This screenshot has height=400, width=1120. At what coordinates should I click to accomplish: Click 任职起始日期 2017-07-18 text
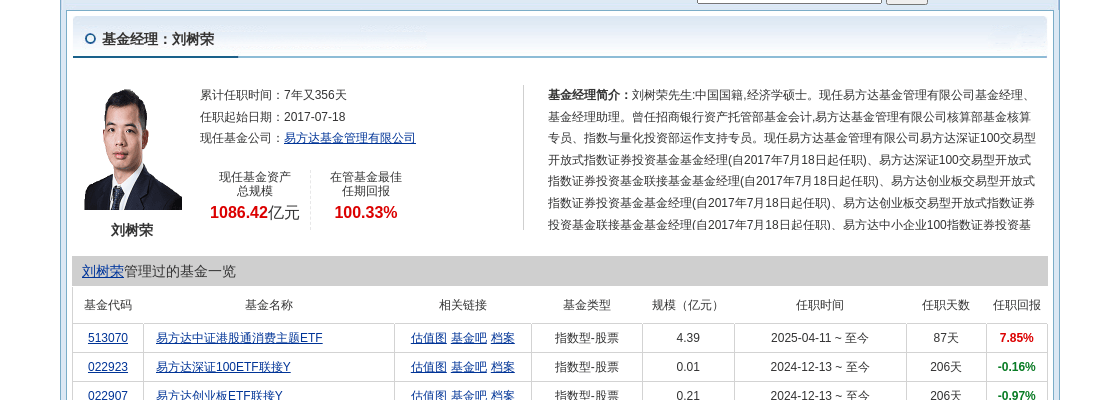click(272, 116)
